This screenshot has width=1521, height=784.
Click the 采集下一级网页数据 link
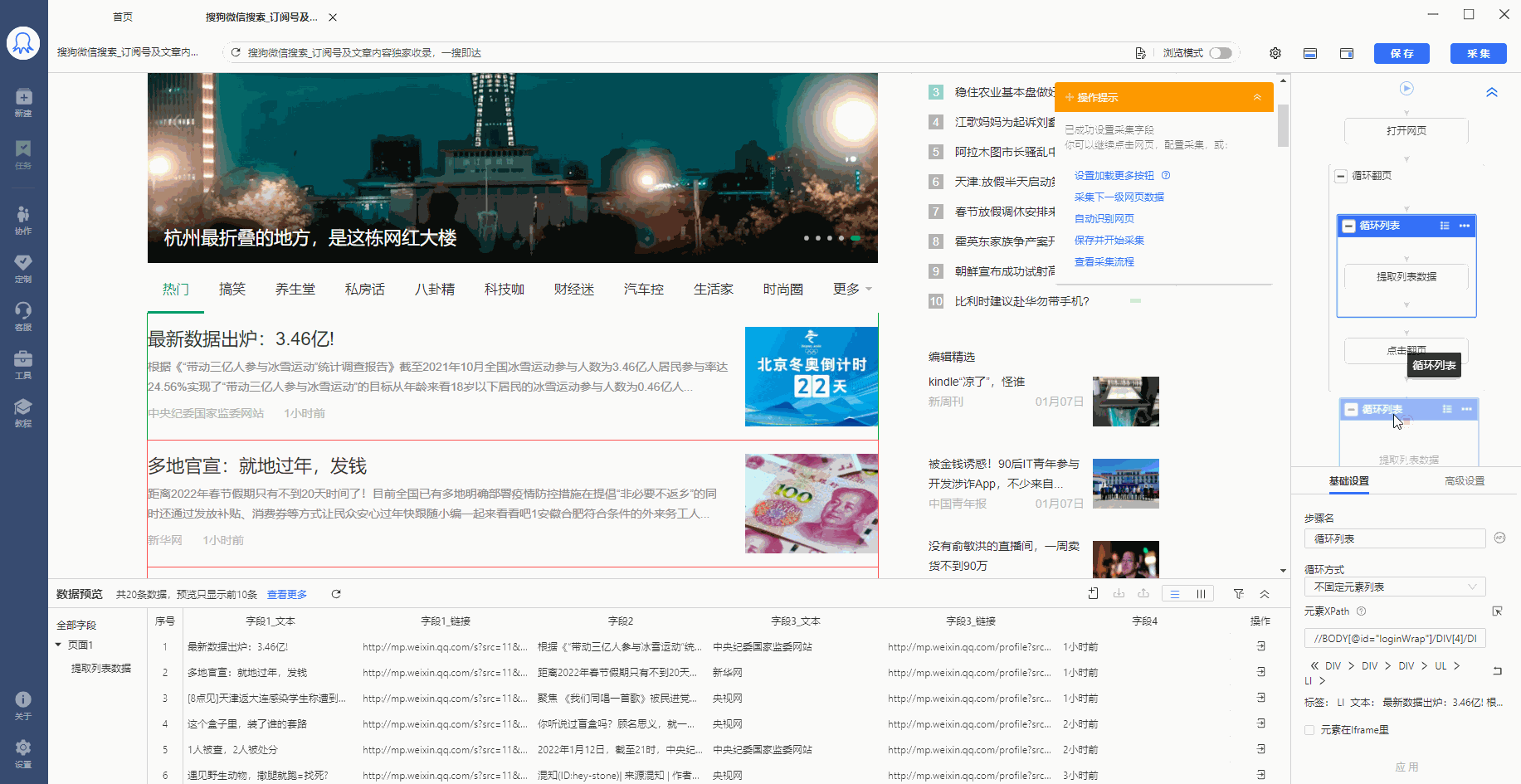(1119, 197)
